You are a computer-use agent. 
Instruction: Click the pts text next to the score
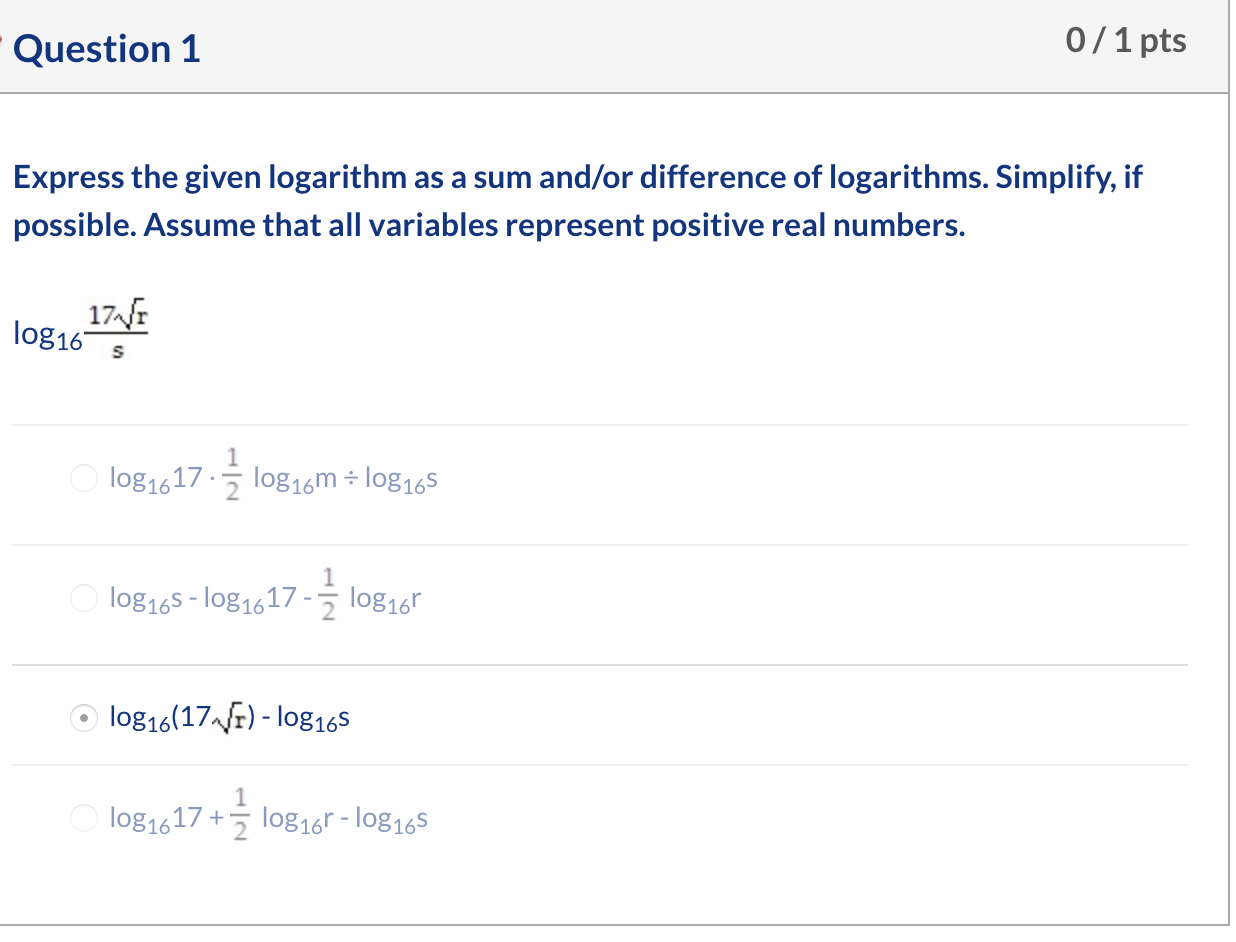1163,40
